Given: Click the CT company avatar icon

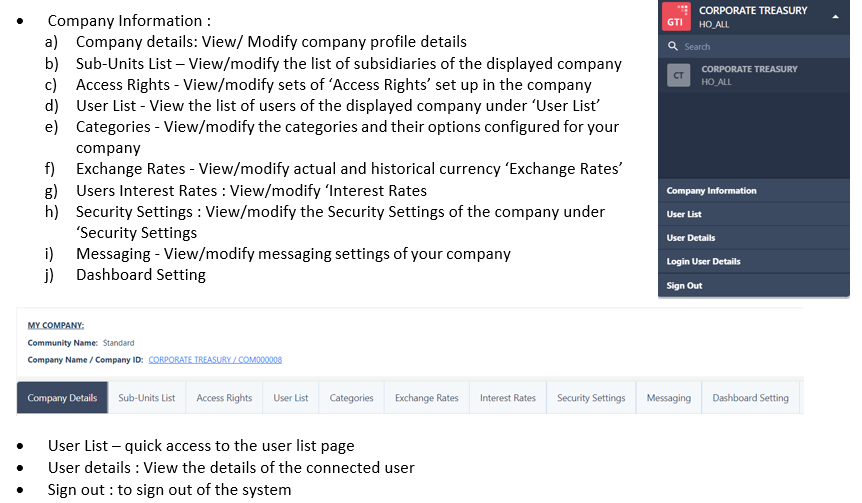Looking at the screenshot, I should pyautogui.click(x=678, y=75).
